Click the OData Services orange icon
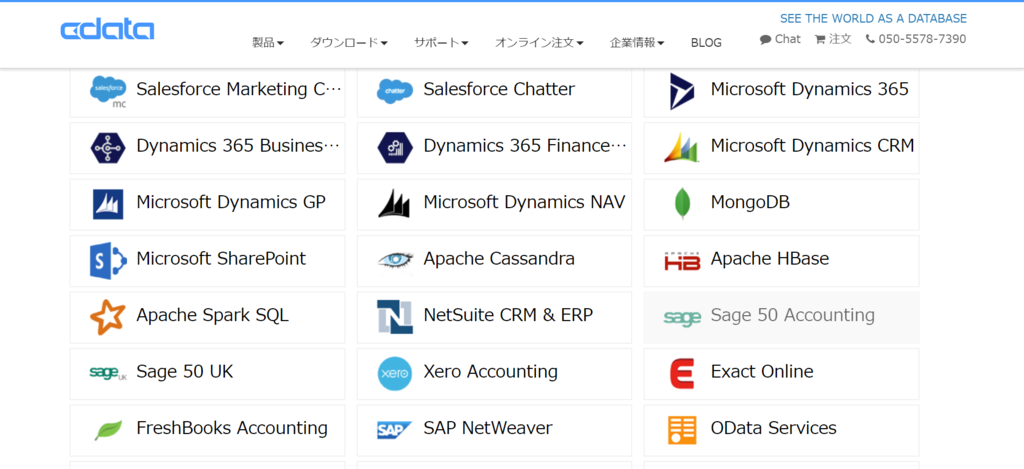This screenshot has width=1024, height=469. 681,429
